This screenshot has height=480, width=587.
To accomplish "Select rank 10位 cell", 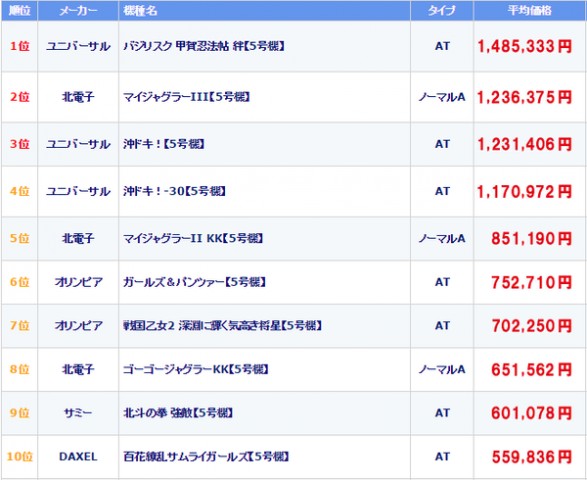I will pos(19,456).
